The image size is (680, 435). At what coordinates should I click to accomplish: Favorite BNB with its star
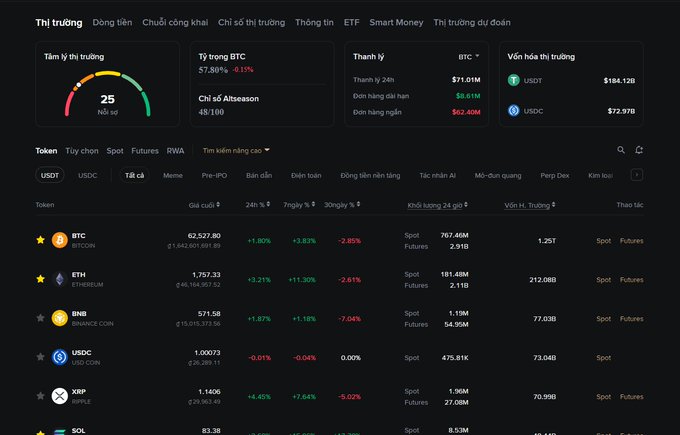click(x=40, y=318)
